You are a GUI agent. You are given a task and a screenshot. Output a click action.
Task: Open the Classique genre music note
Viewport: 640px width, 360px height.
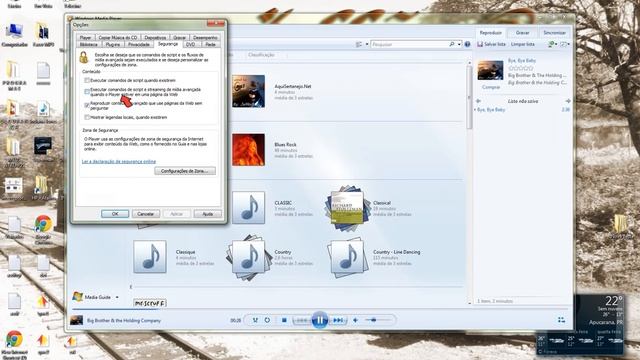point(150,257)
